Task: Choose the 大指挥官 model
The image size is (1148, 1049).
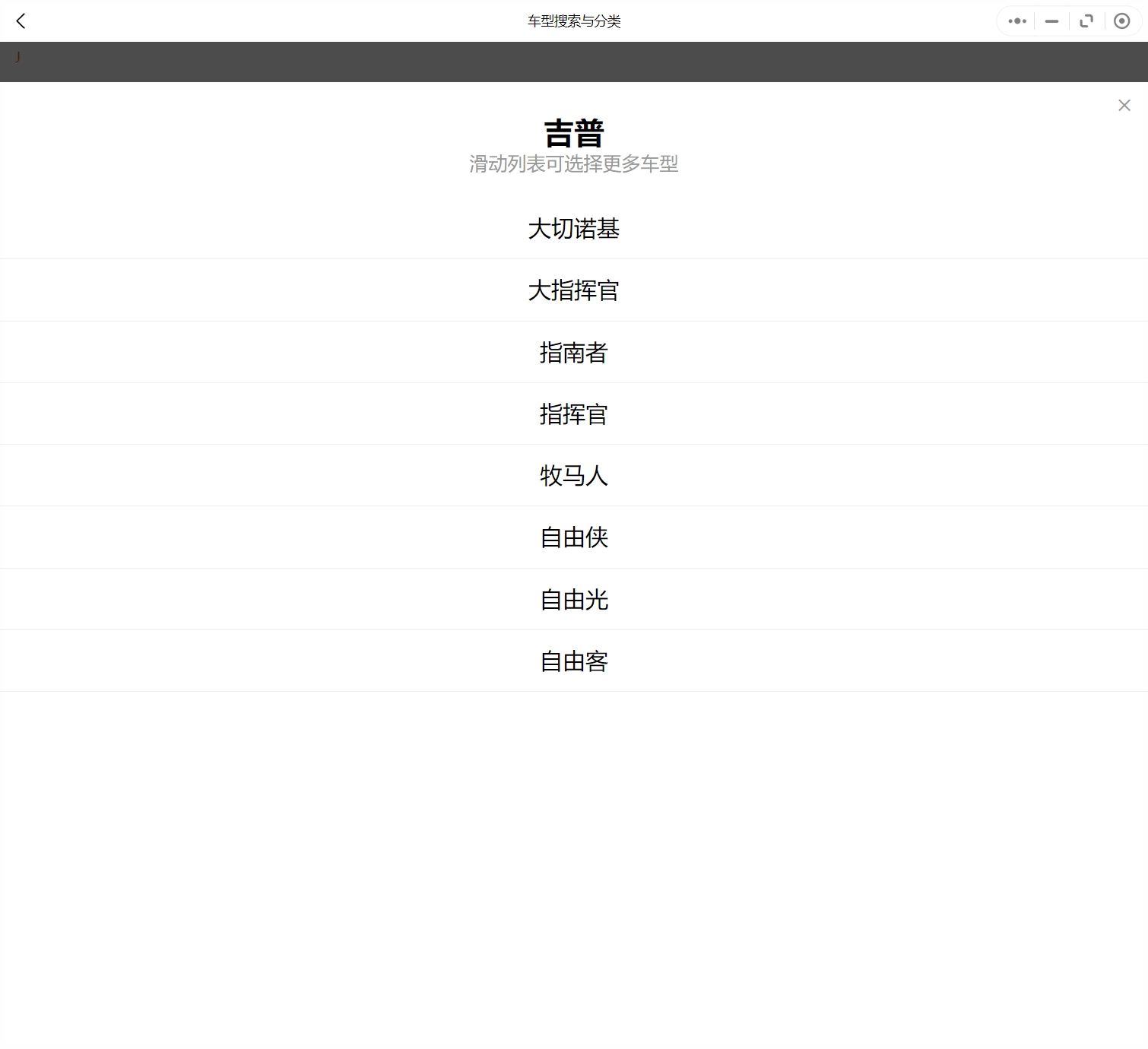Action: [x=573, y=290]
